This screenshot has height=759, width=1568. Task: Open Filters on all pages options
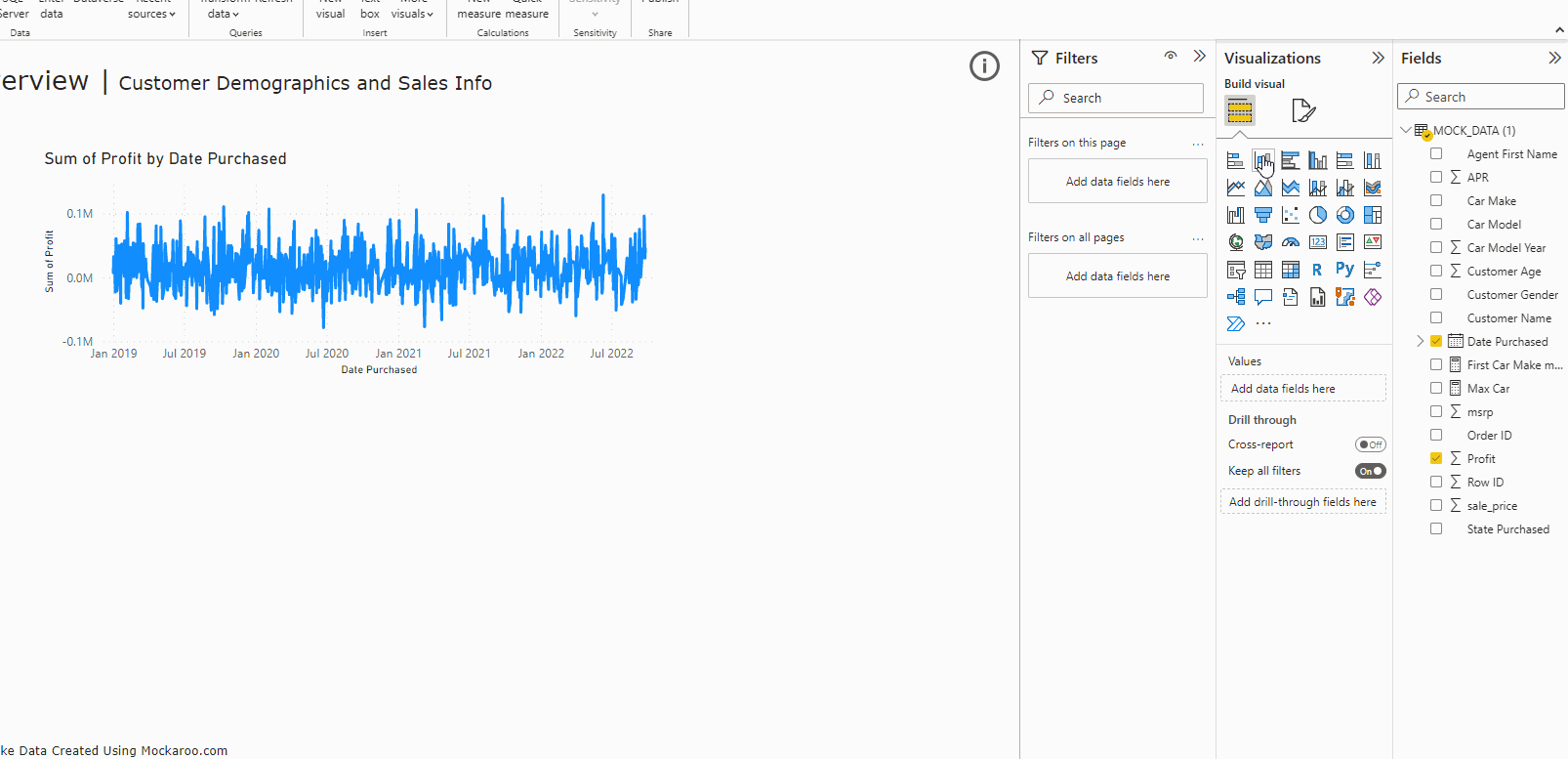click(1198, 238)
